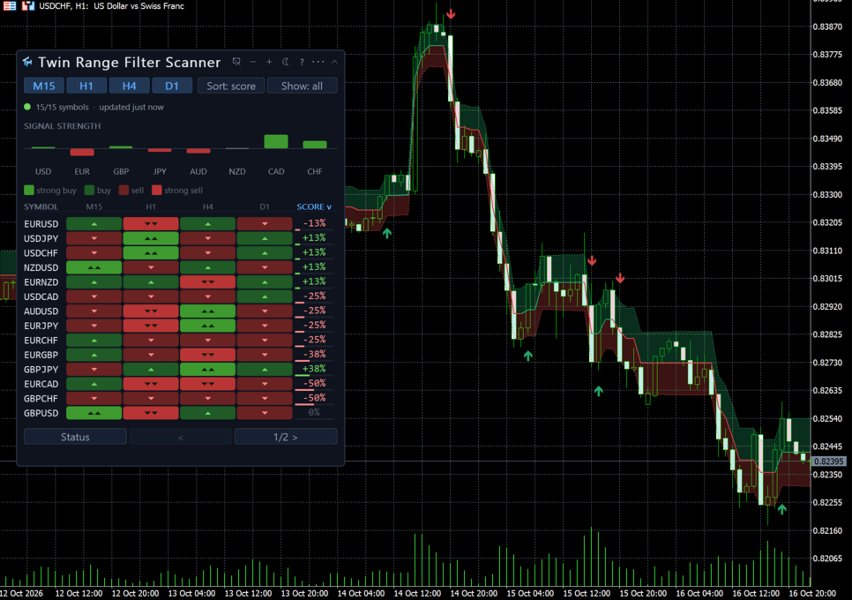Click the EURCAD -50% score value
Viewport: 852px width, 600px height.
point(314,384)
